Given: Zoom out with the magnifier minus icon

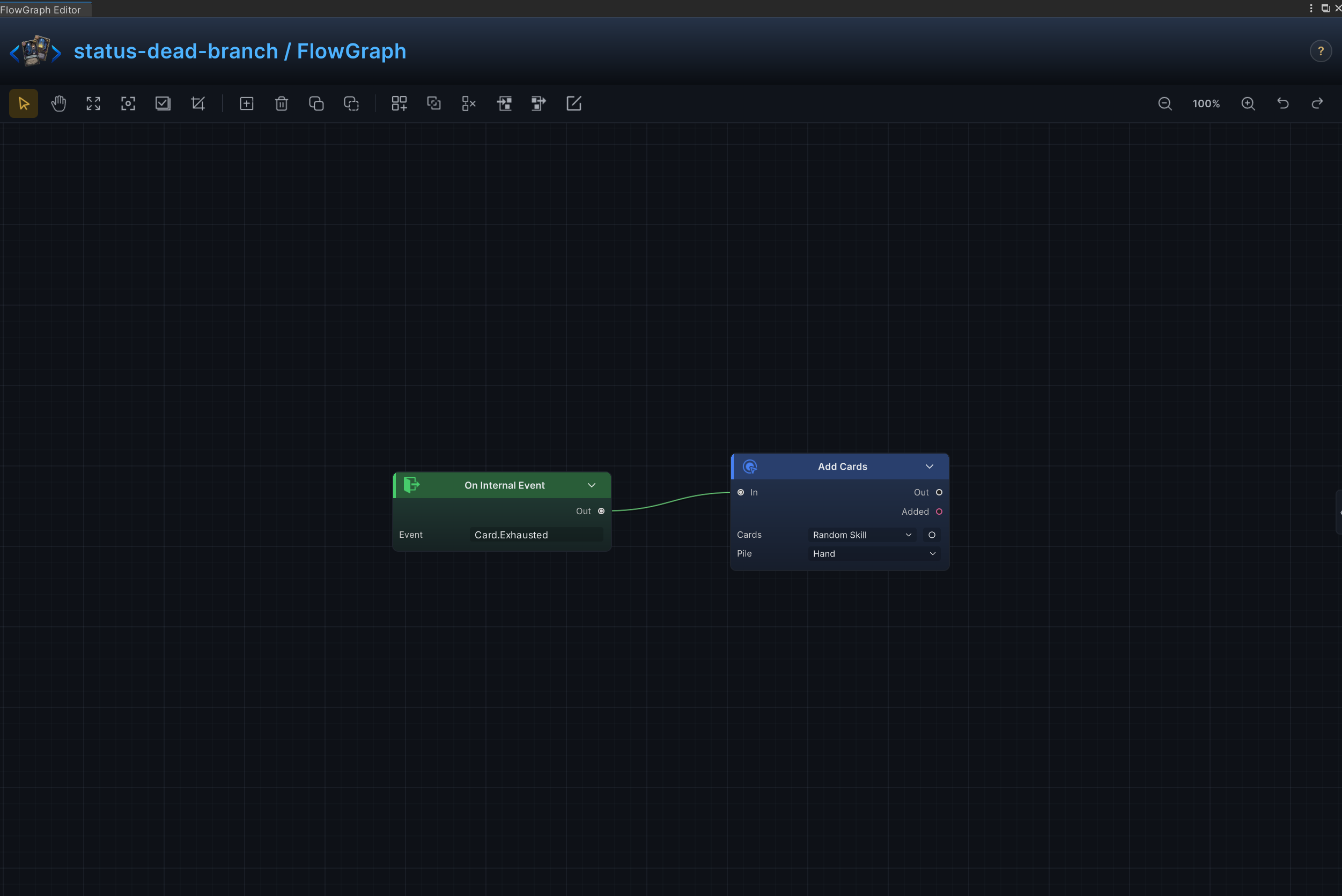Looking at the screenshot, I should coord(1165,103).
